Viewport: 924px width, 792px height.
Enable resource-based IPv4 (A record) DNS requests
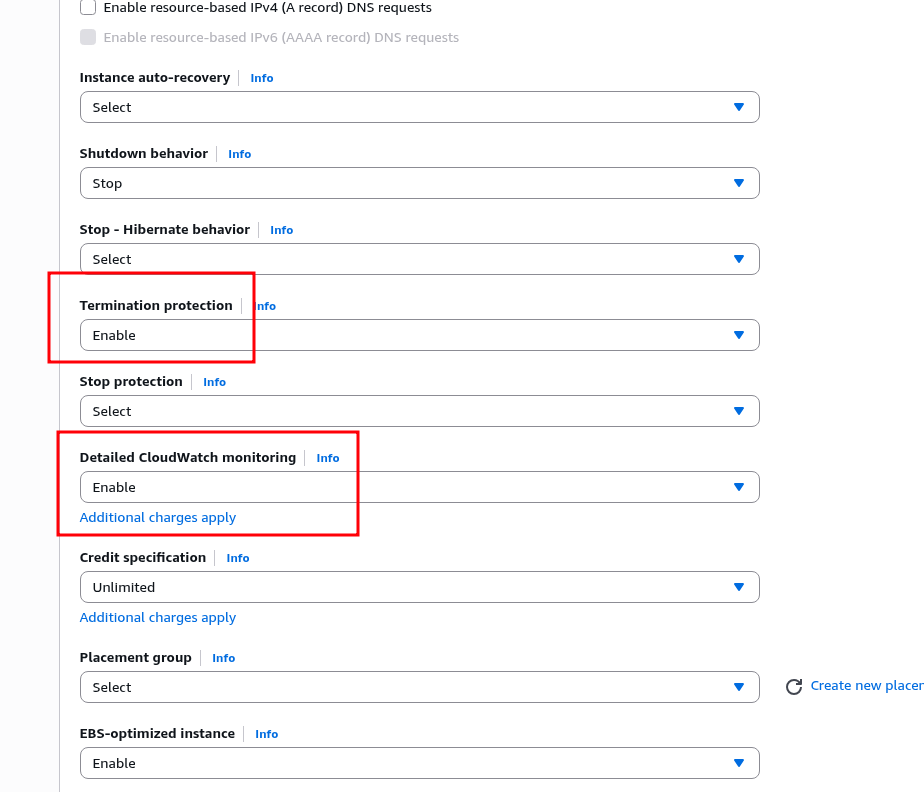tap(88, 8)
